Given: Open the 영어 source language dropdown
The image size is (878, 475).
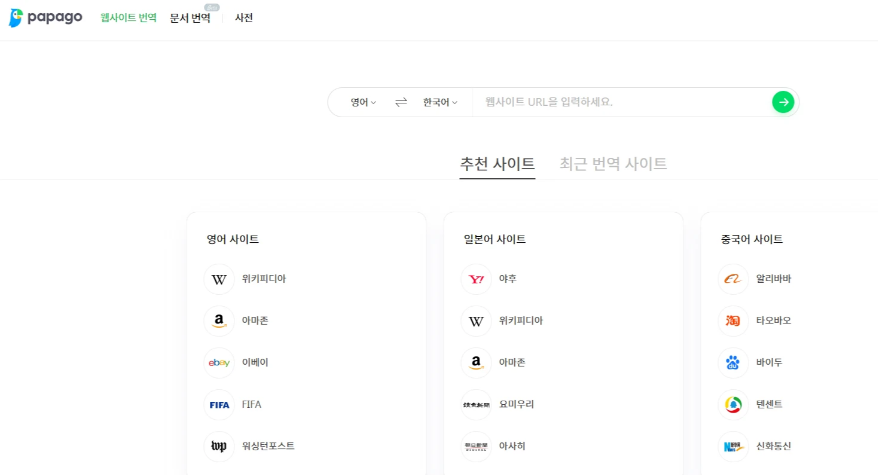Looking at the screenshot, I should click(363, 102).
